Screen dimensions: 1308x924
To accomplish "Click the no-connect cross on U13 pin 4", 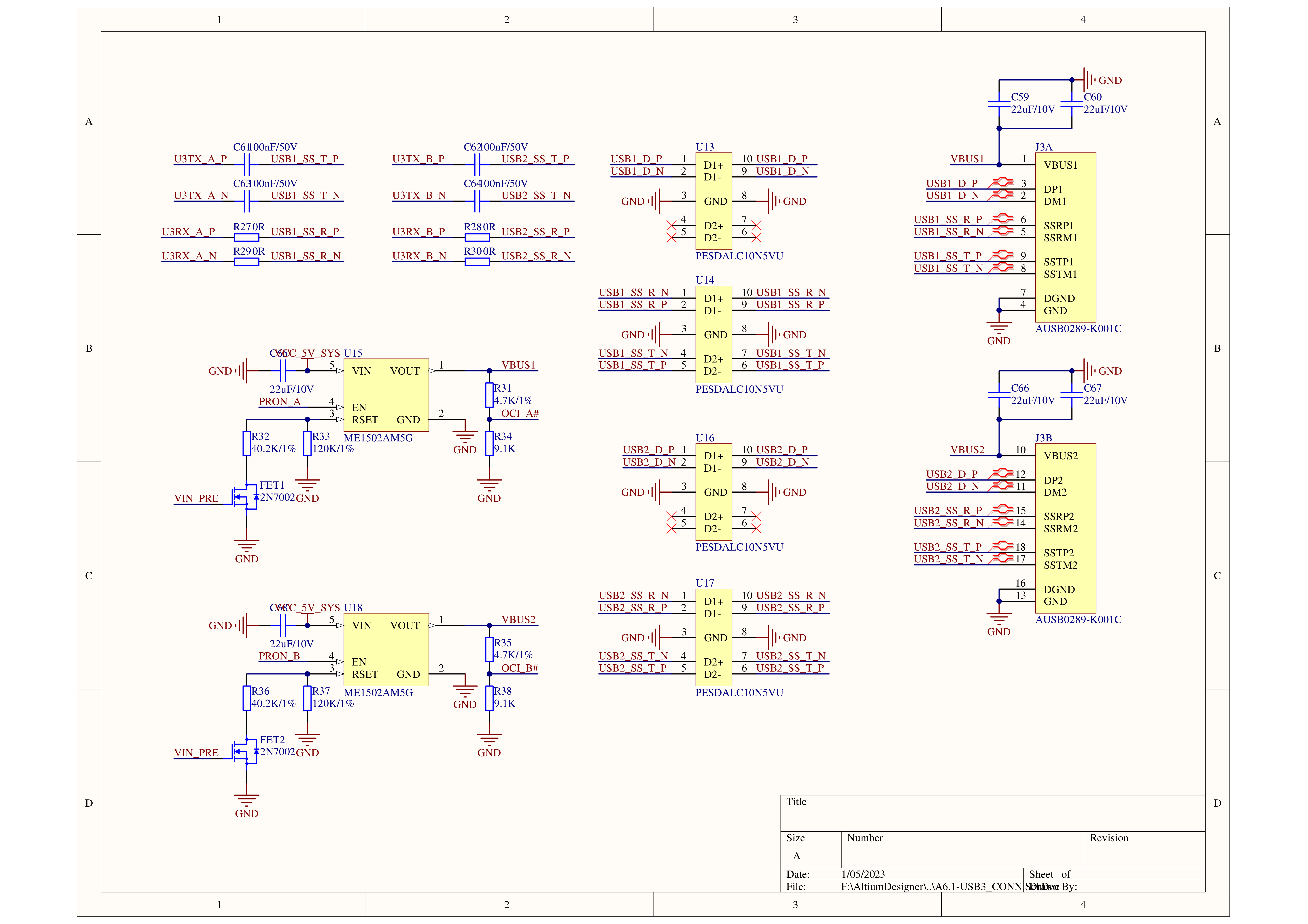I will point(672,226).
